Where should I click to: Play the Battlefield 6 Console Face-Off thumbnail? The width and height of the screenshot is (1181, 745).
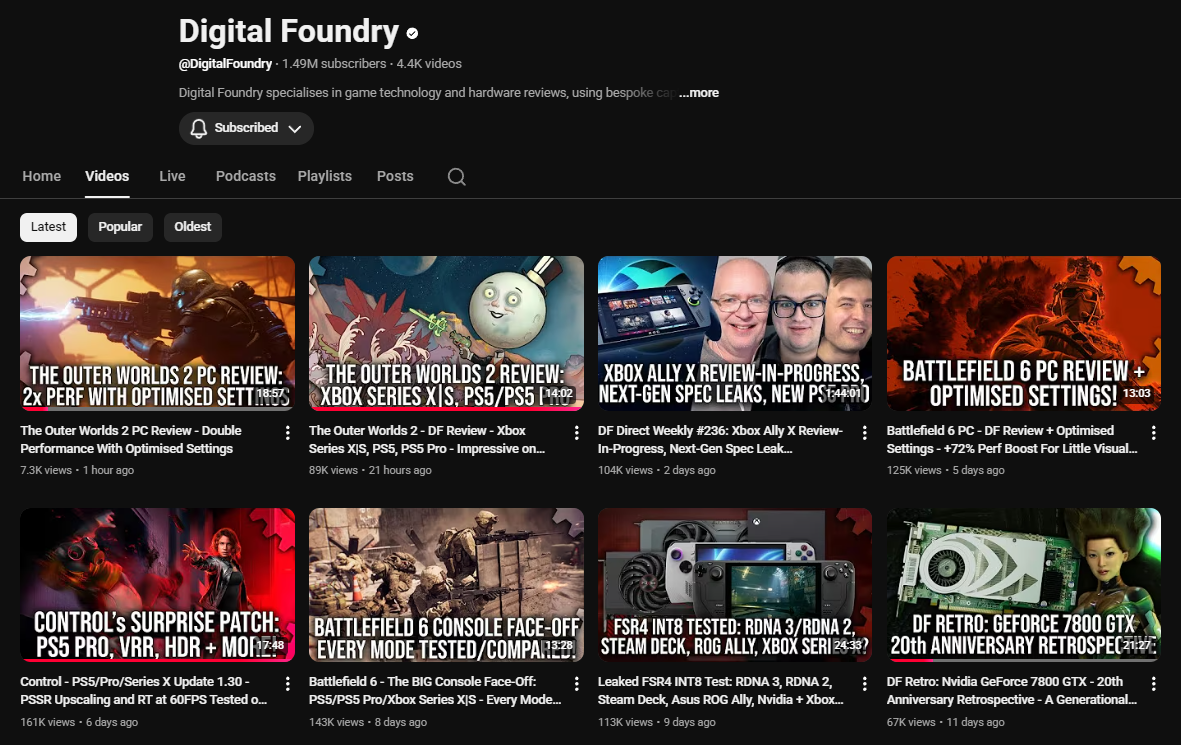click(446, 585)
